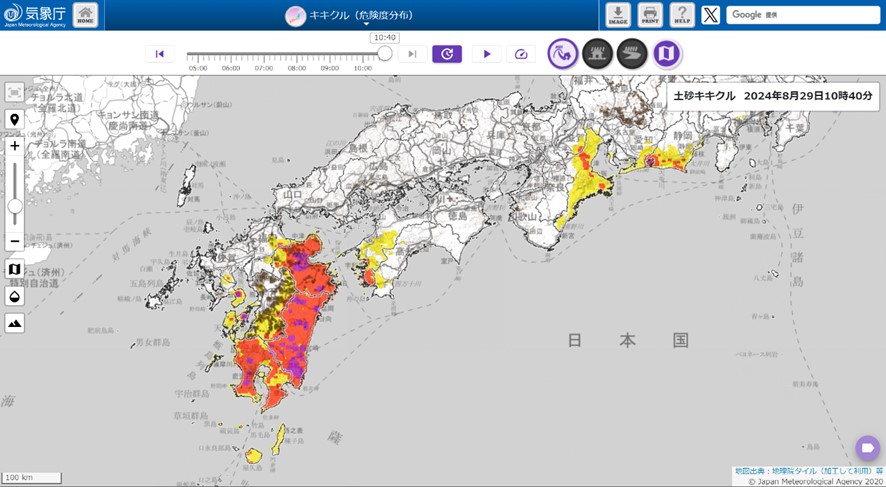The width and height of the screenshot is (886, 487).
Task: Download the map using IMAGE button
Action: click(x=617, y=15)
